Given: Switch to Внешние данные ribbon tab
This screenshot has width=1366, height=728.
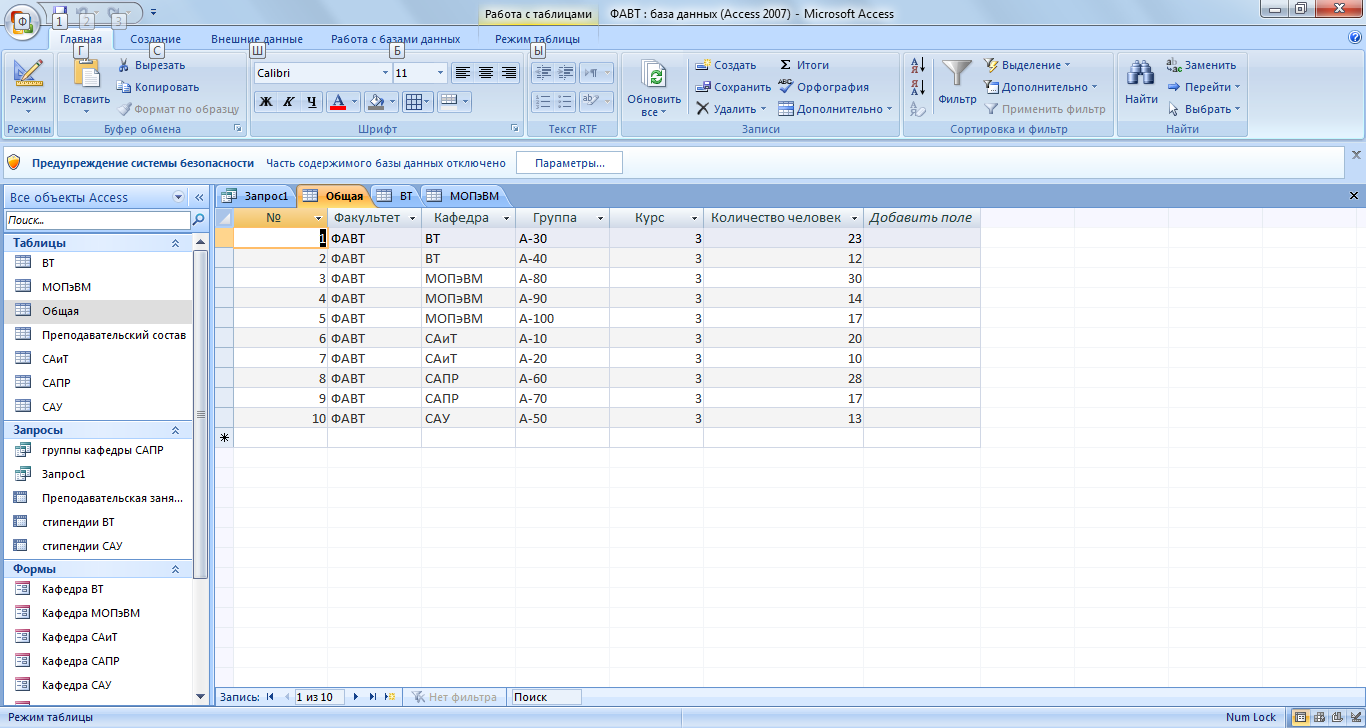Looking at the screenshot, I should pos(257,39).
